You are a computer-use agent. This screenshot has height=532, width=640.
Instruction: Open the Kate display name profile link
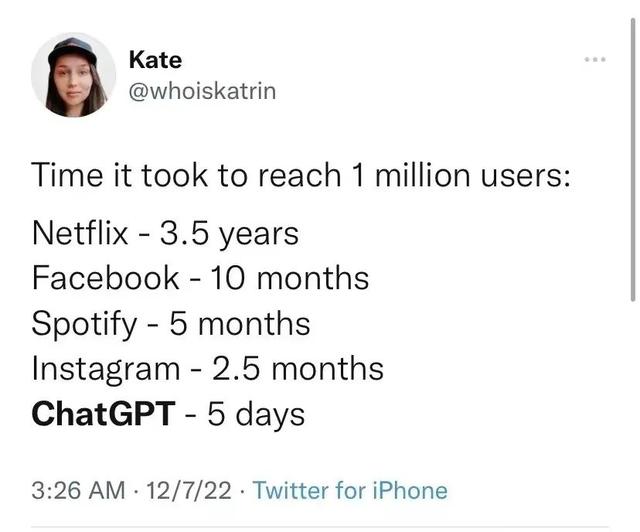155,60
